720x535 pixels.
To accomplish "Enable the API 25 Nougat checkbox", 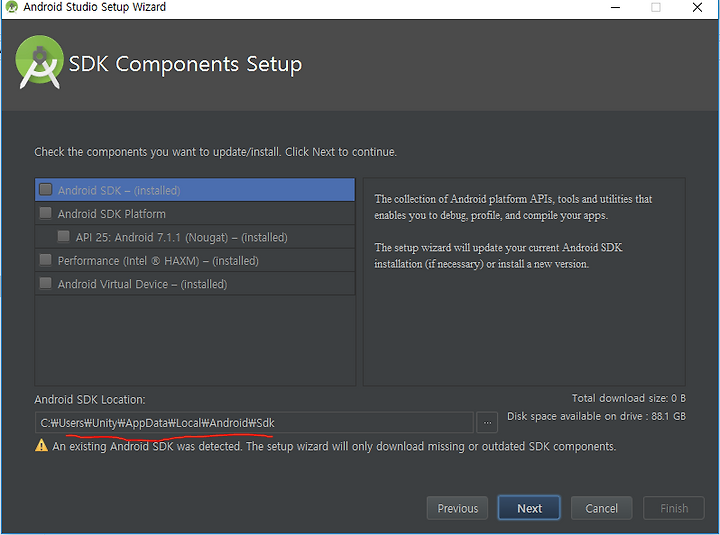I will point(63,237).
